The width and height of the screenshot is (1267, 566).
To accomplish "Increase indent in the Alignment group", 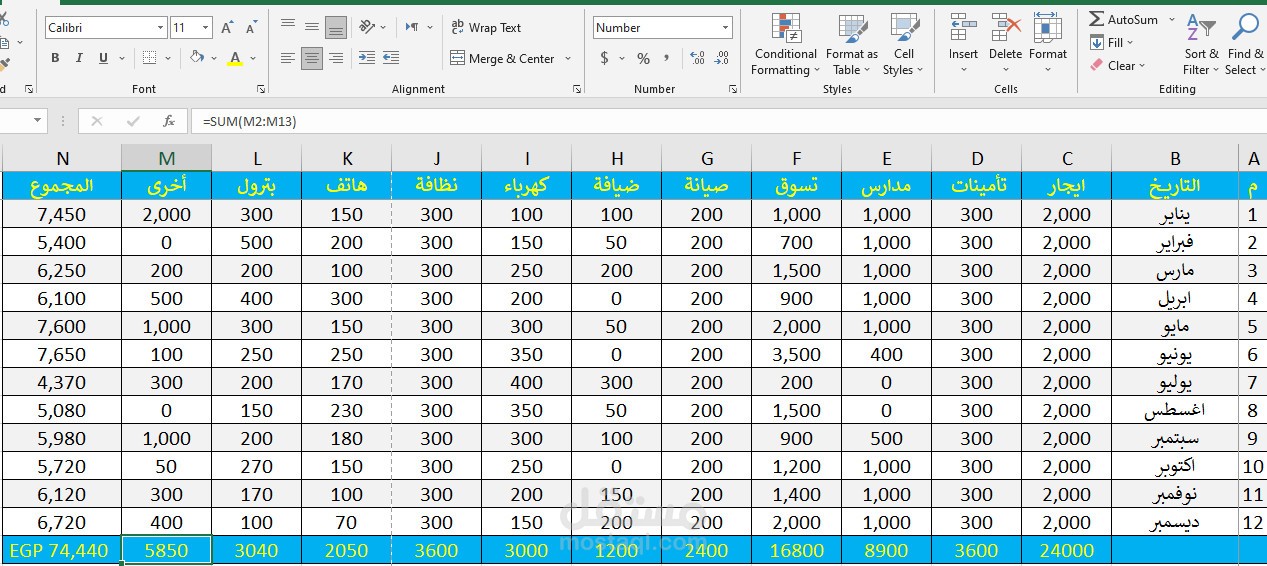I will tap(391, 59).
